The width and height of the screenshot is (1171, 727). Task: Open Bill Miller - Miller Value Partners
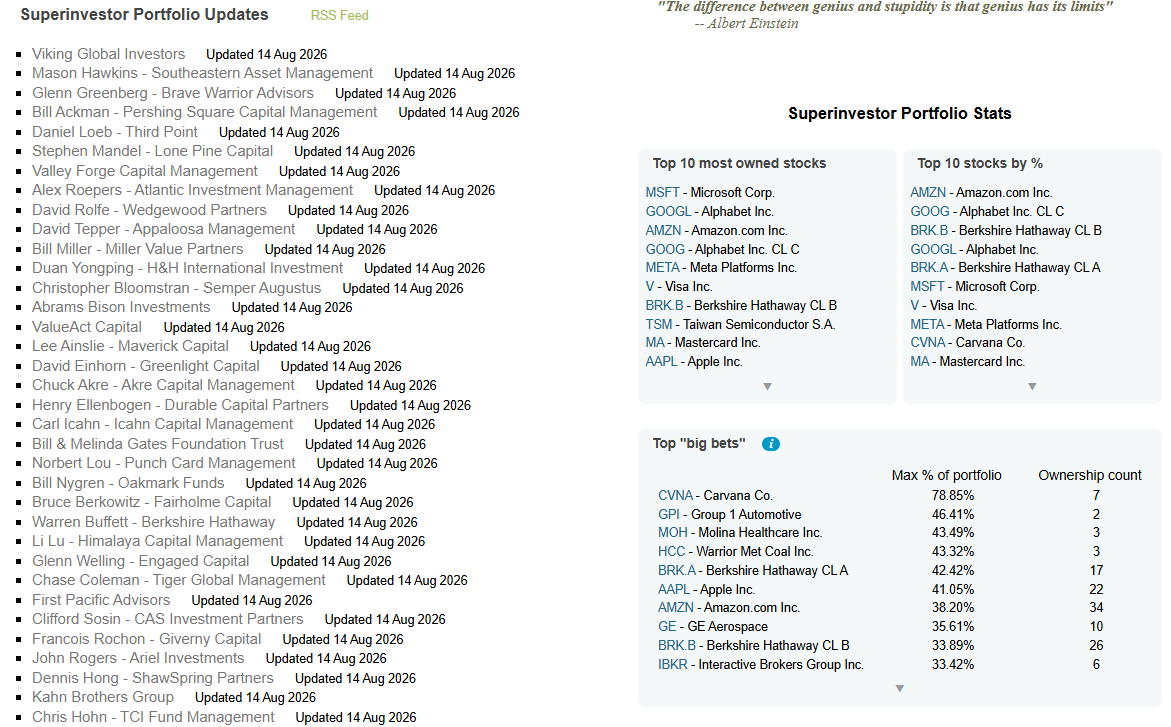point(137,249)
